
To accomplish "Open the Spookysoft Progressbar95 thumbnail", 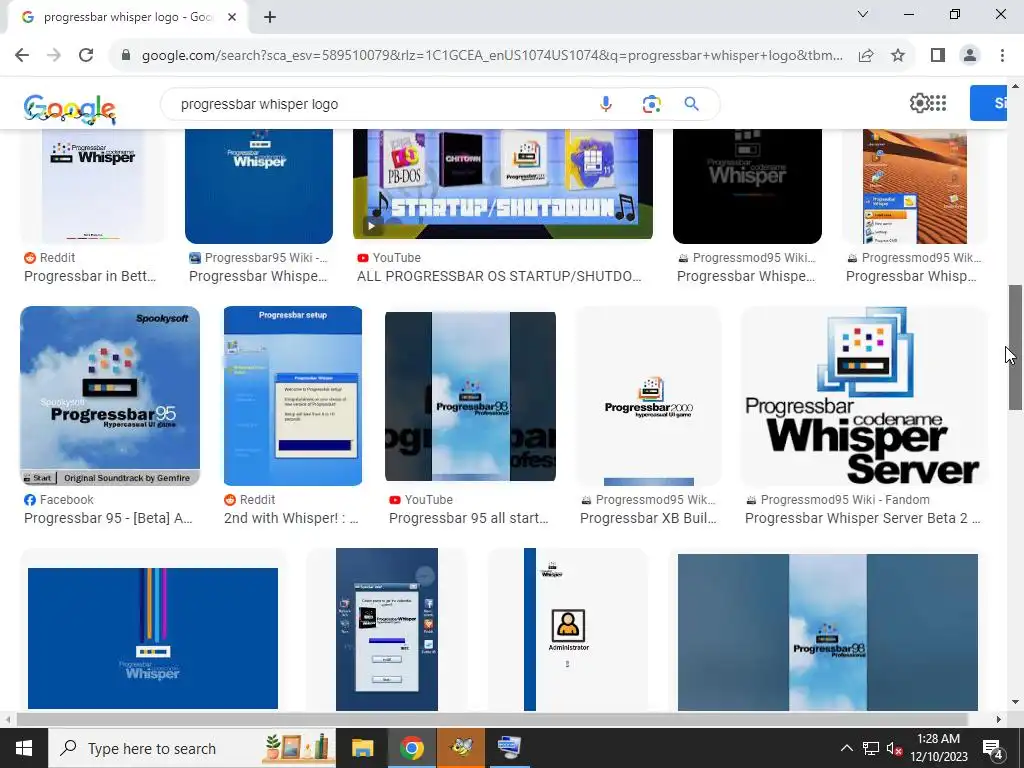I will point(110,396).
